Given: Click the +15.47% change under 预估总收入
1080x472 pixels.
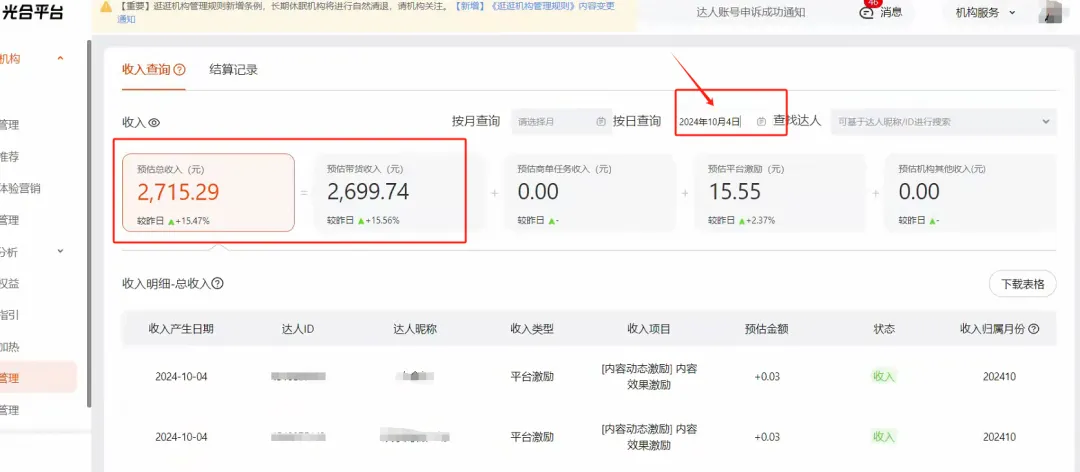Looking at the screenshot, I should tap(193, 221).
